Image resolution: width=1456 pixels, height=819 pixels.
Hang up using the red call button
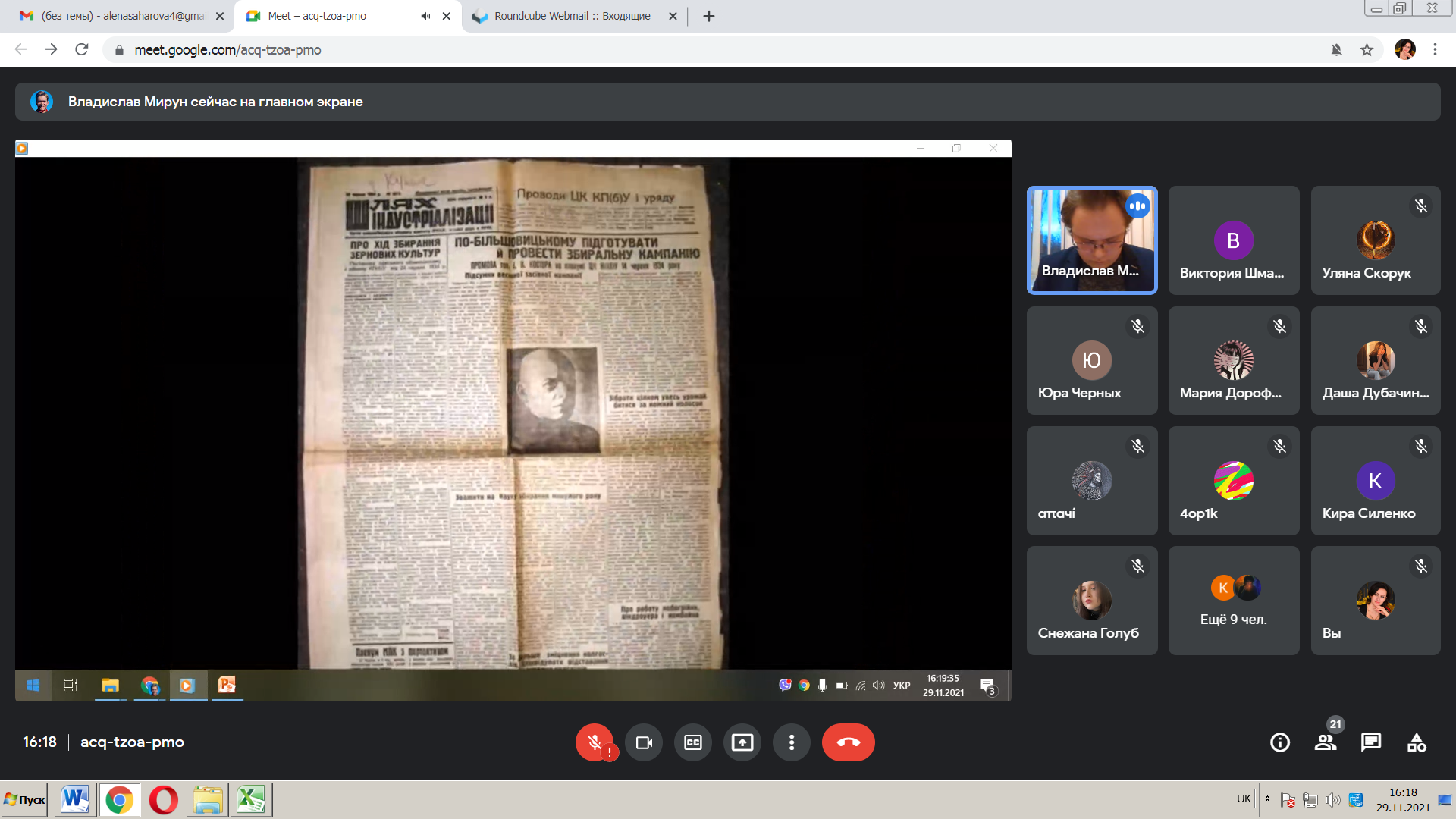(x=848, y=742)
